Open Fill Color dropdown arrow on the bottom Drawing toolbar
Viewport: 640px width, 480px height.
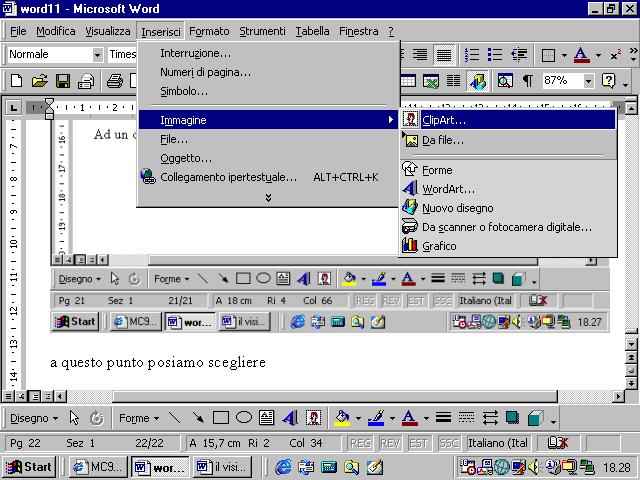point(358,418)
